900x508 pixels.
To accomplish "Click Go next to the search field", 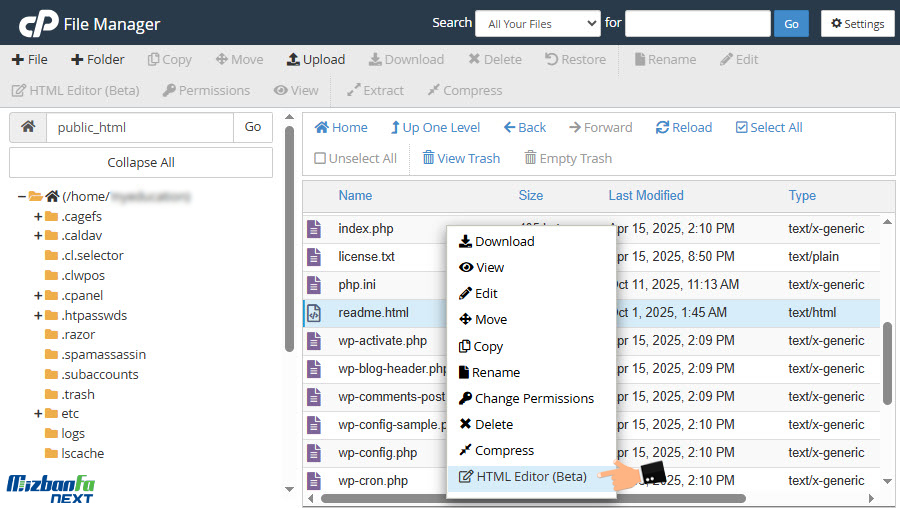I will click(791, 24).
